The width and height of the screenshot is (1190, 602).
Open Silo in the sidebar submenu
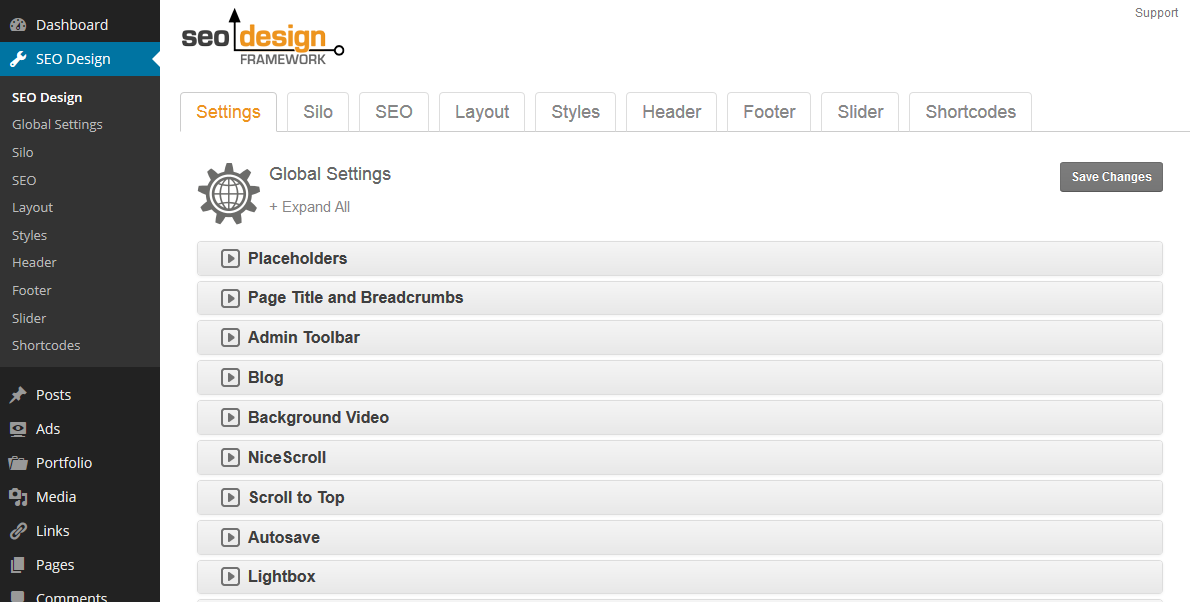point(23,153)
